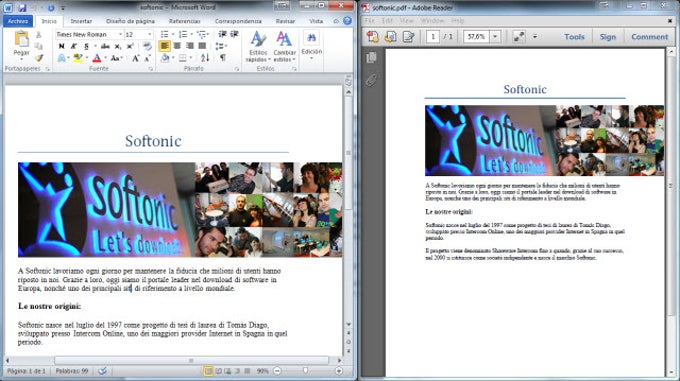Open Estilos rápidos gallery

tap(258, 46)
